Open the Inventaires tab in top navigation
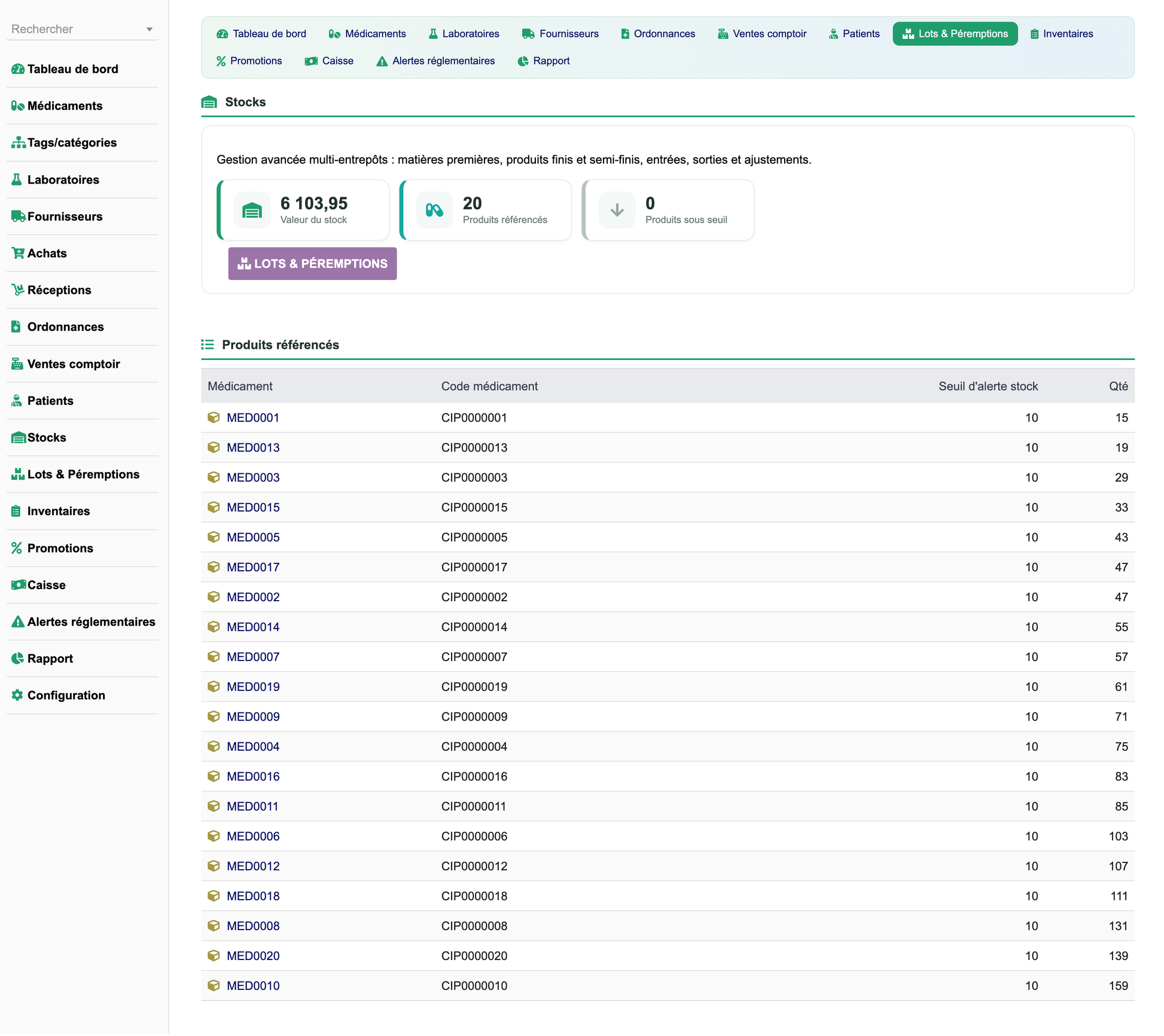Screen dimensions: 1164x1036 click(x=1062, y=34)
